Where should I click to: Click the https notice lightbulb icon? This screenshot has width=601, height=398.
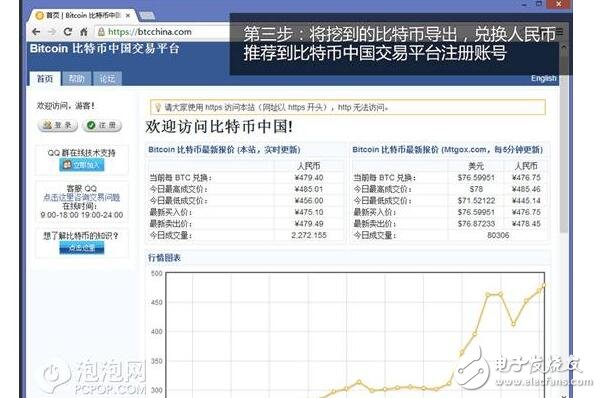coord(158,107)
